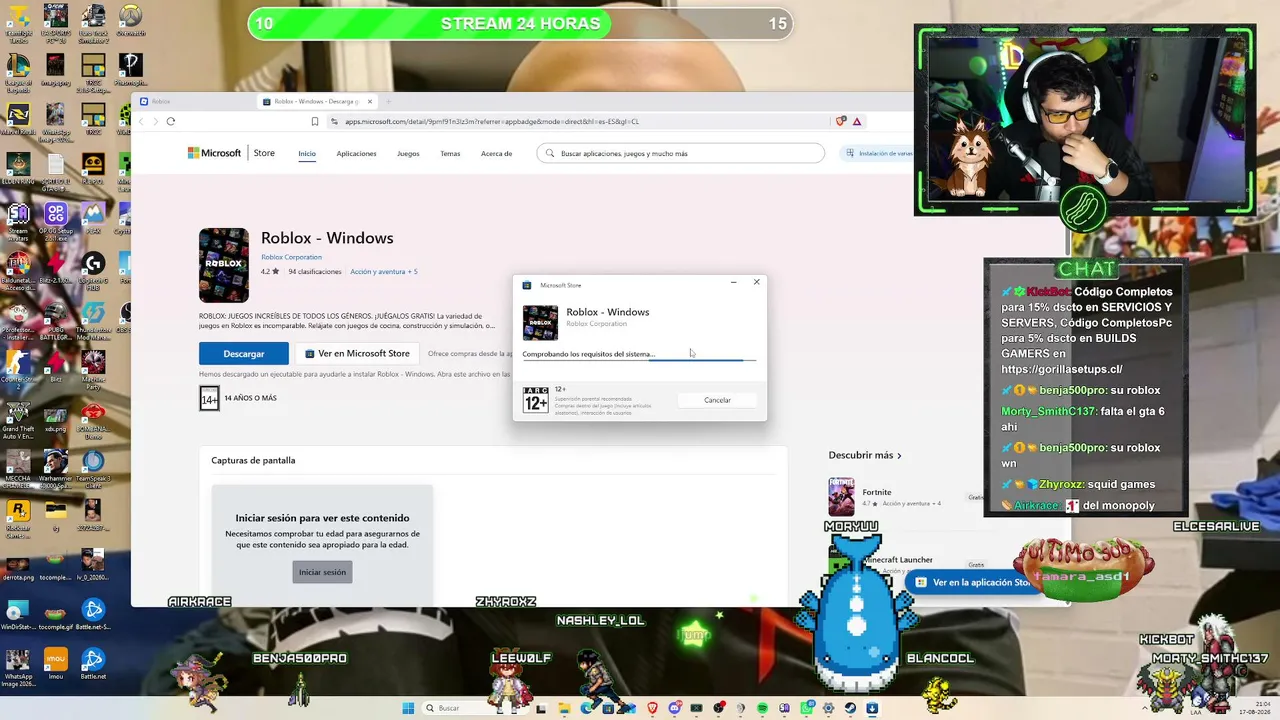1280x720 pixels.
Task: Open Stream Avatars desktop icon
Action: point(18,219)
